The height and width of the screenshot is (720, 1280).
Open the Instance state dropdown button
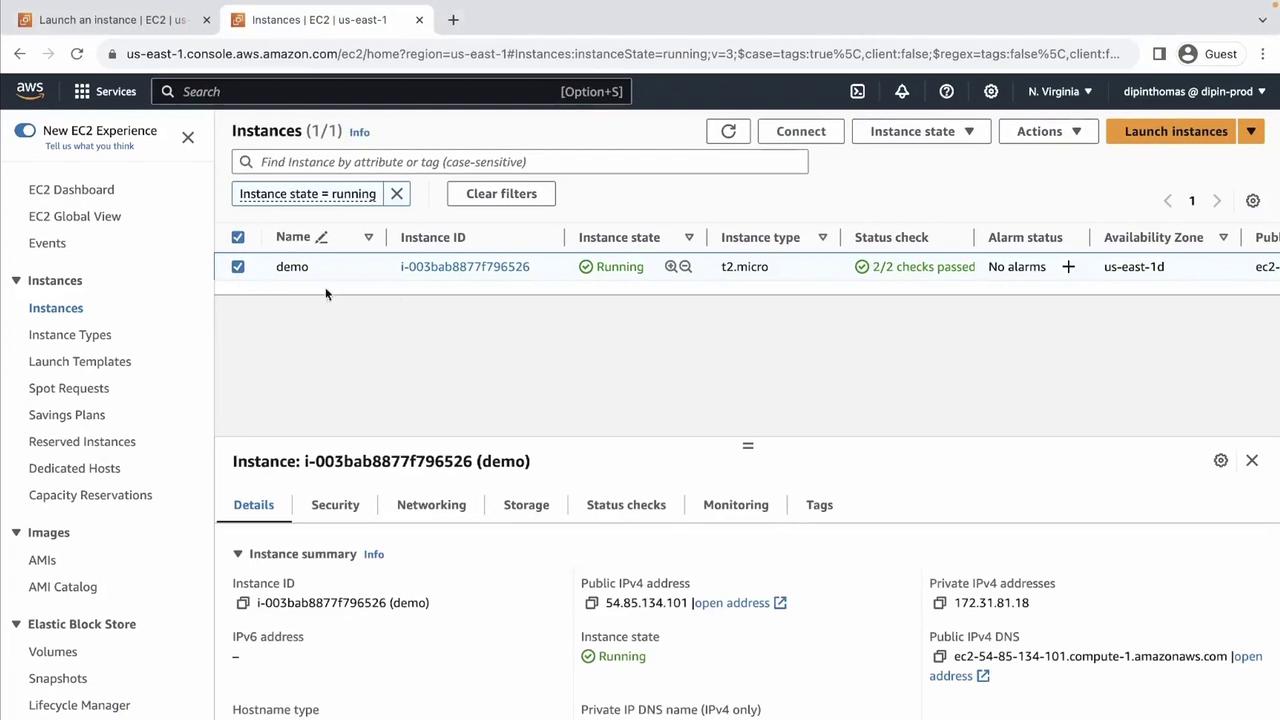pos(921,131)
